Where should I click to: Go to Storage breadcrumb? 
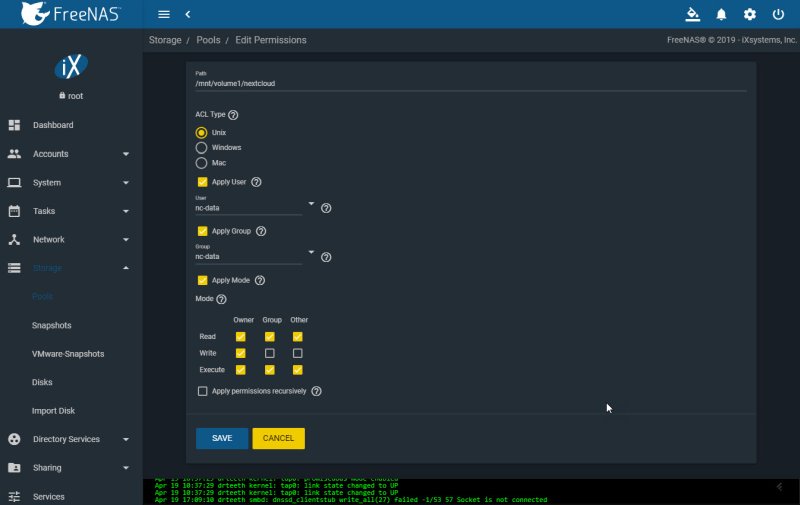tap(165, 40)
